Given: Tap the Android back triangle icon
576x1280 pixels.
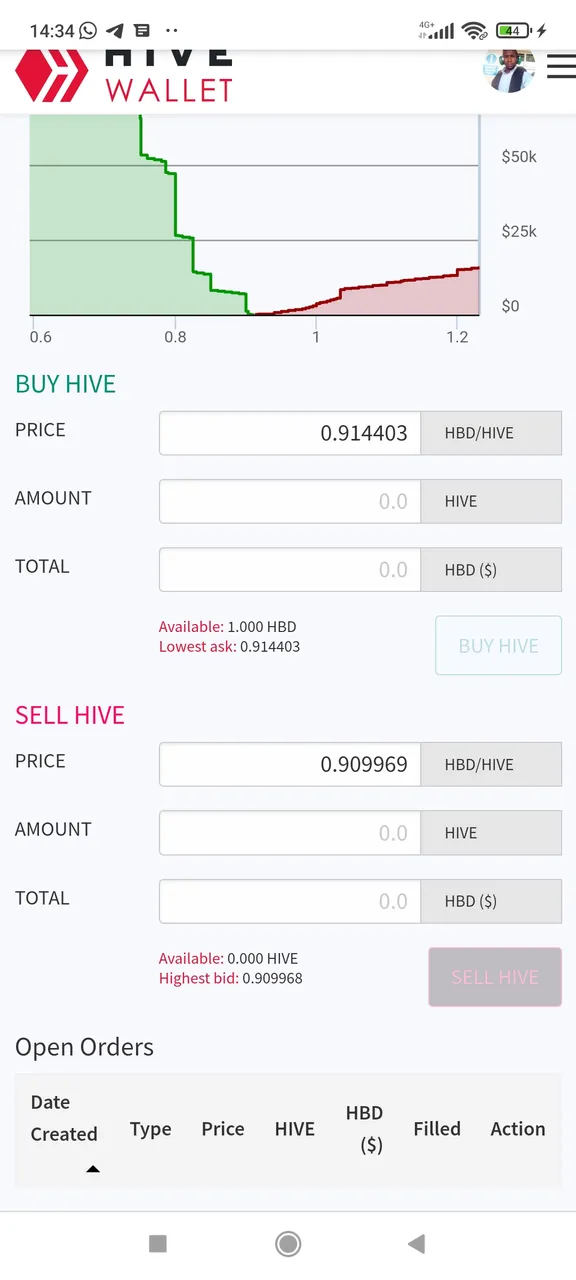Looking at the screenshot, I should pyautogui.click(x=417, y=1243).
